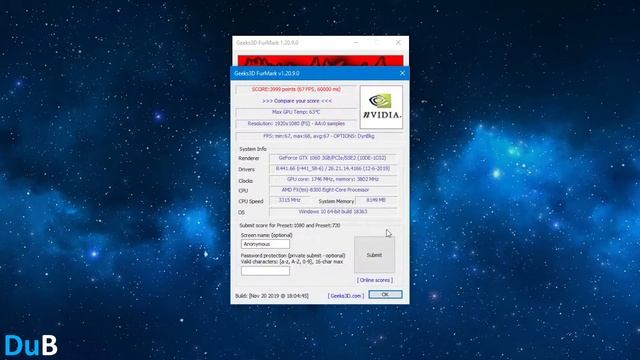
Task: Focus the password protection input field
Action: (265, 271)
